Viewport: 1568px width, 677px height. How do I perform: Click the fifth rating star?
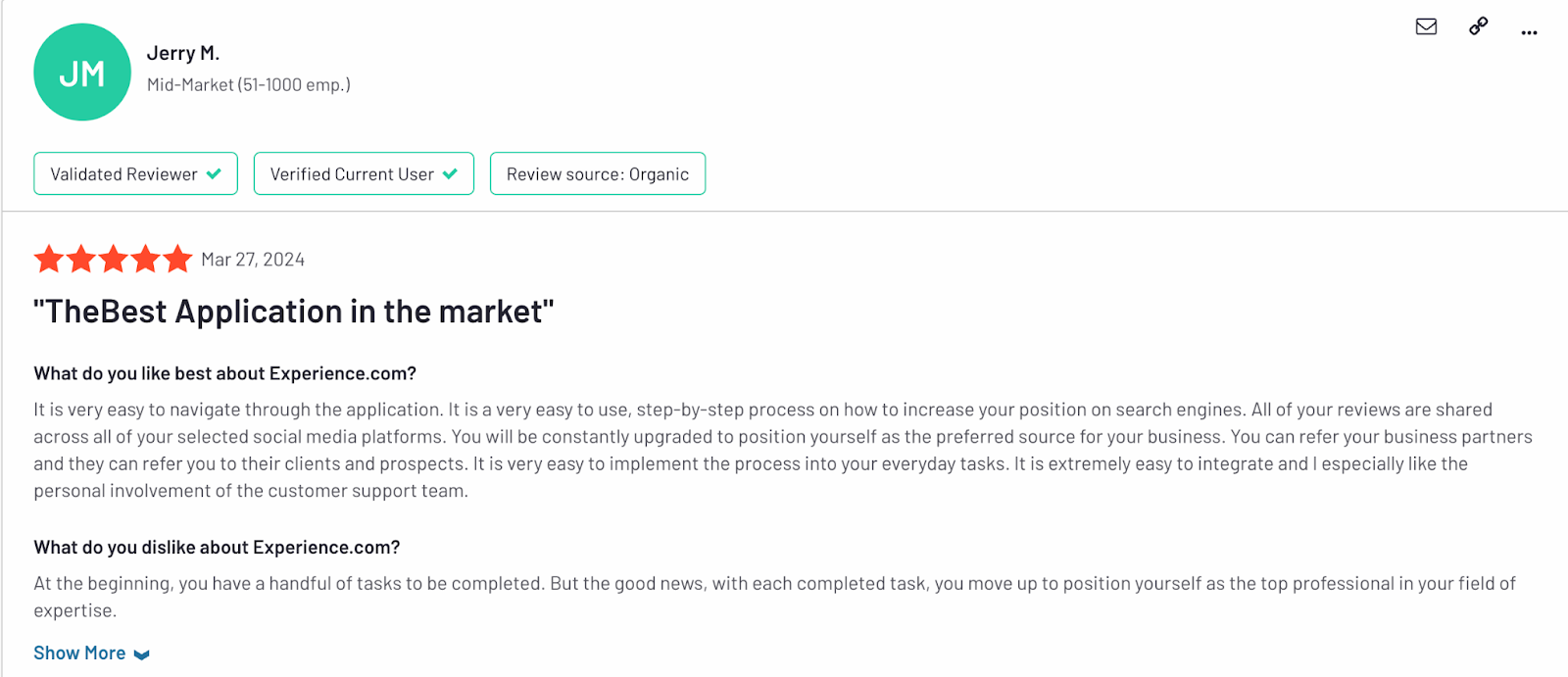pos(177,259)
